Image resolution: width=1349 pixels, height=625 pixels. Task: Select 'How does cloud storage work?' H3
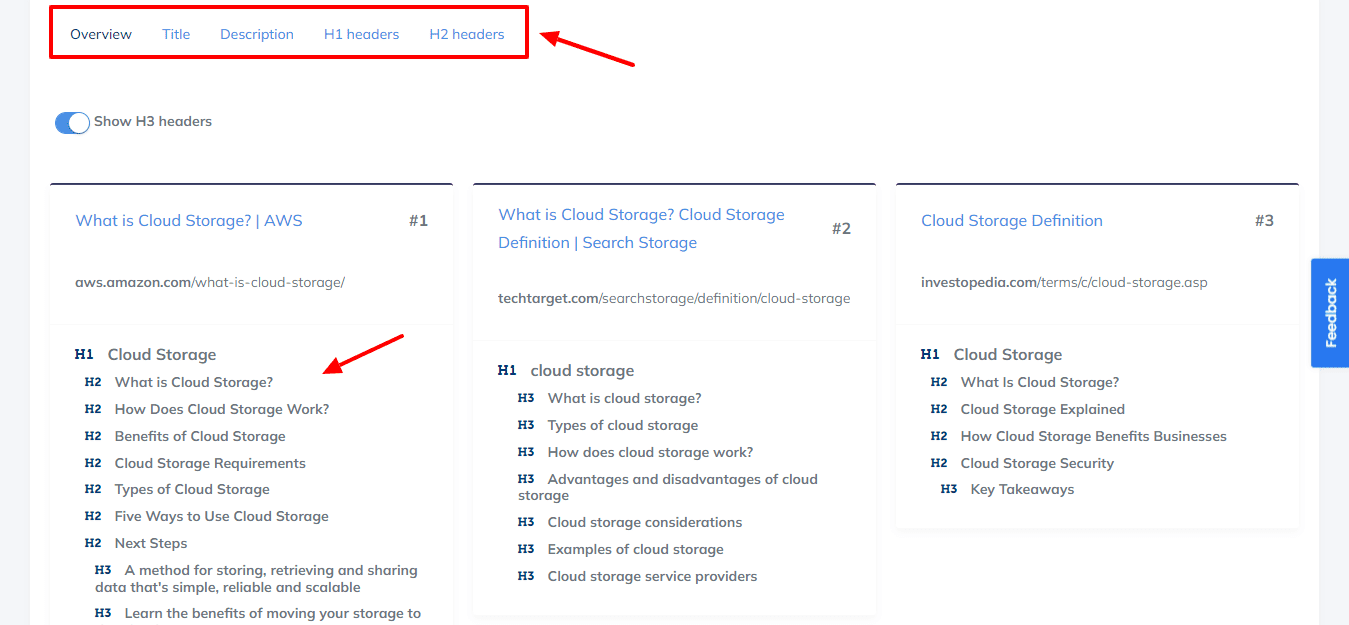[650, 452]
